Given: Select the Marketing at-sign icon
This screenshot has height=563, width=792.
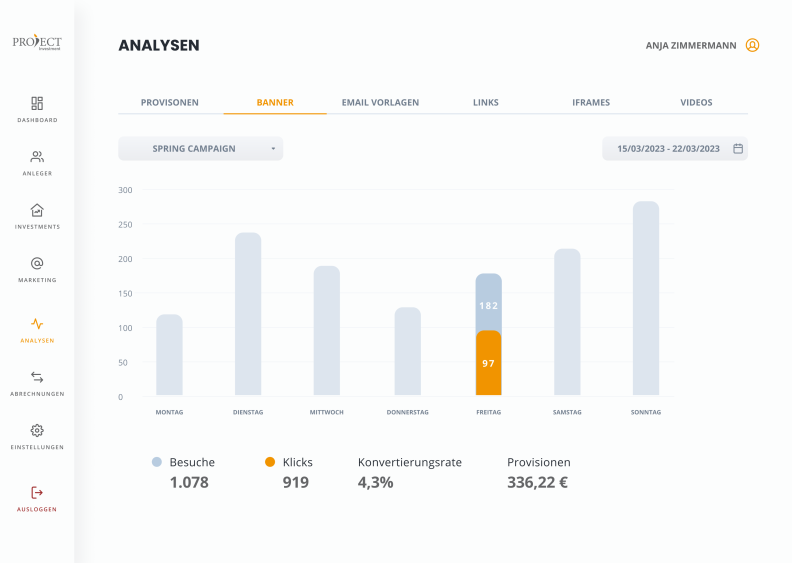Looking at the screenshot, I should 37,263.
